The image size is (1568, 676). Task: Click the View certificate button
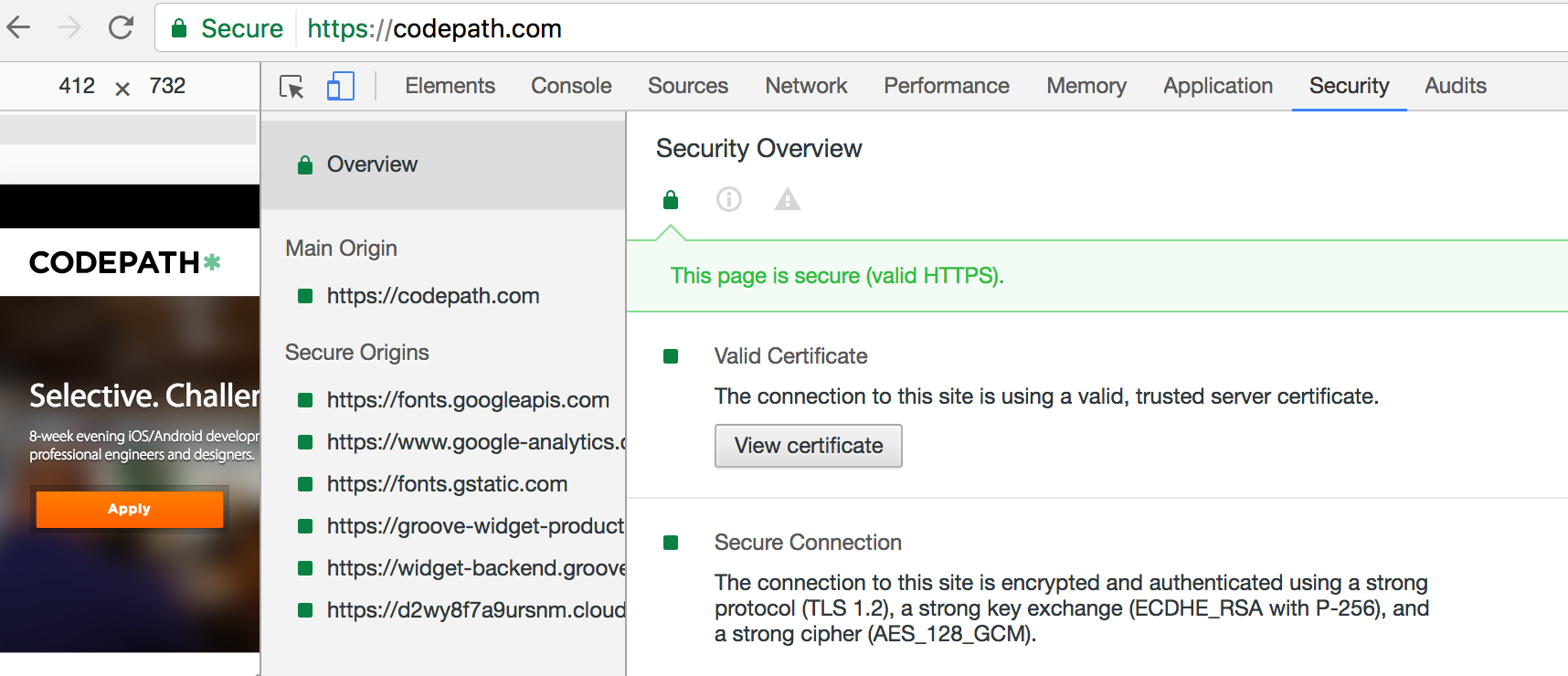(x=808, y=446)
